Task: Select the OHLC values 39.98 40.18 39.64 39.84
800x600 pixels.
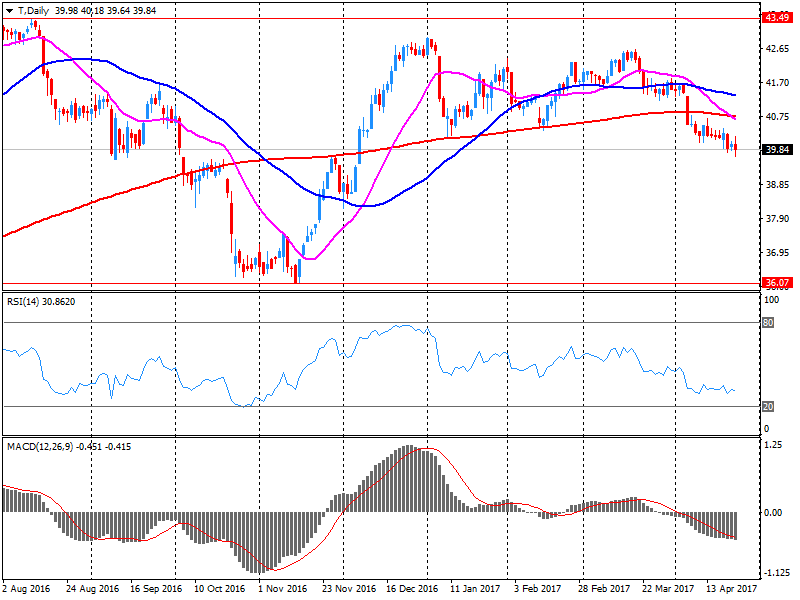Action: click(105, 11)
